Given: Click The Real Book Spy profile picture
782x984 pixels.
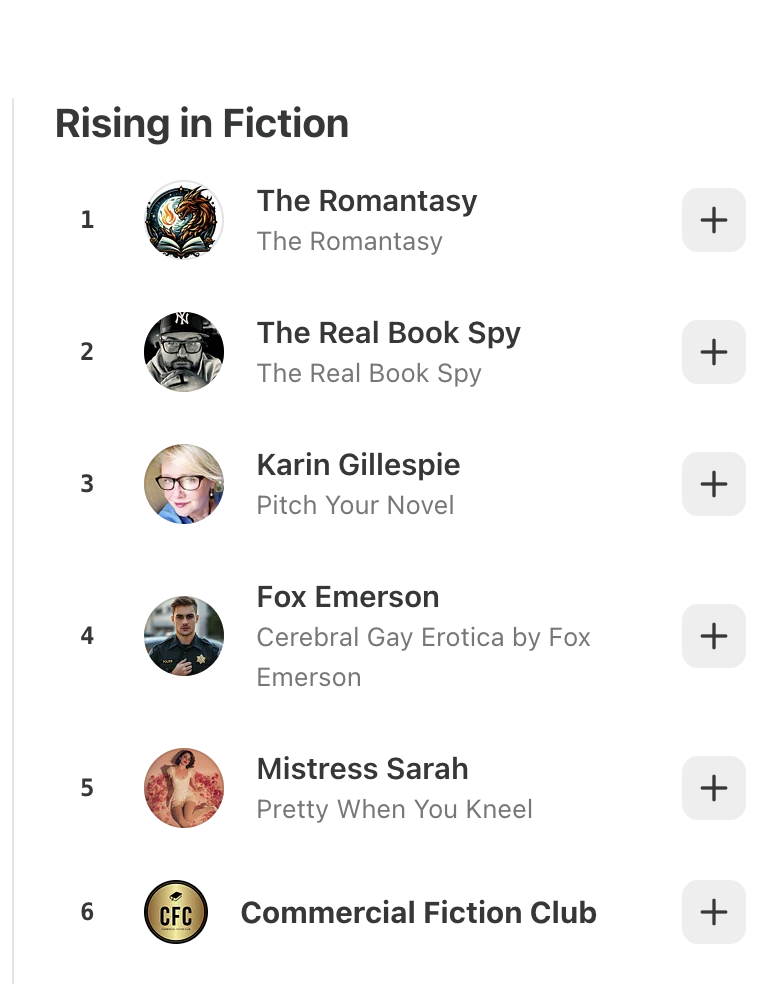Looking at the screenshot, I should [x=184, y=352].
